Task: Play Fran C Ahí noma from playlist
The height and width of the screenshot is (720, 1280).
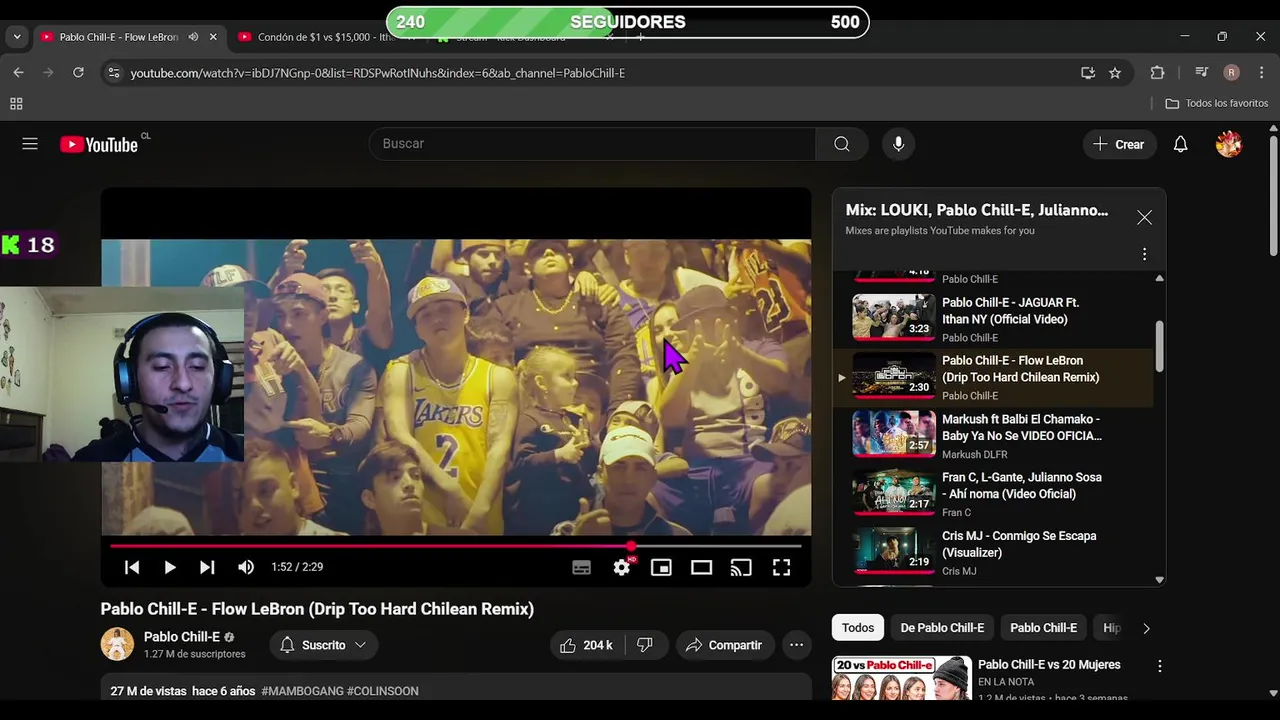Action: click(x=992, y=494)
